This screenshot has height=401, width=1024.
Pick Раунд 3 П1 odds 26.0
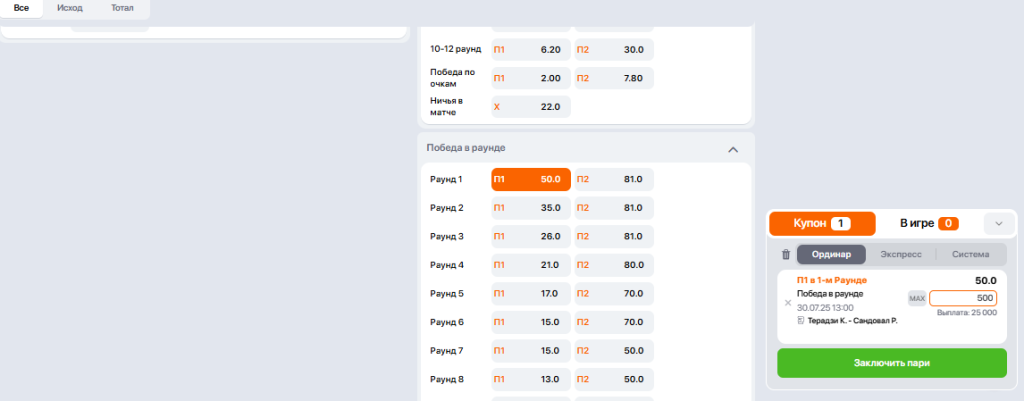(531, 237)
